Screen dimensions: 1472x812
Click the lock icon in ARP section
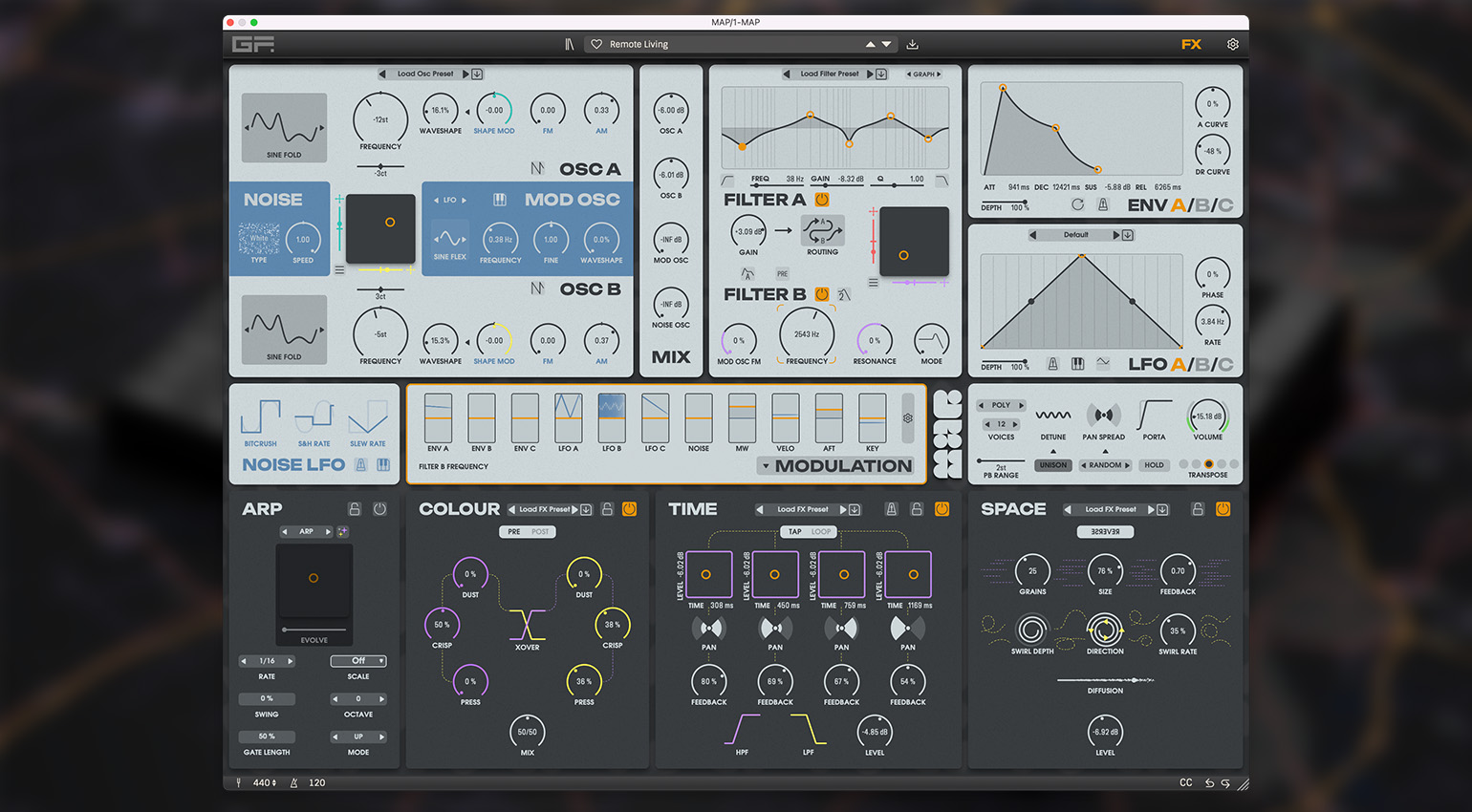click(x=355, y=509)
